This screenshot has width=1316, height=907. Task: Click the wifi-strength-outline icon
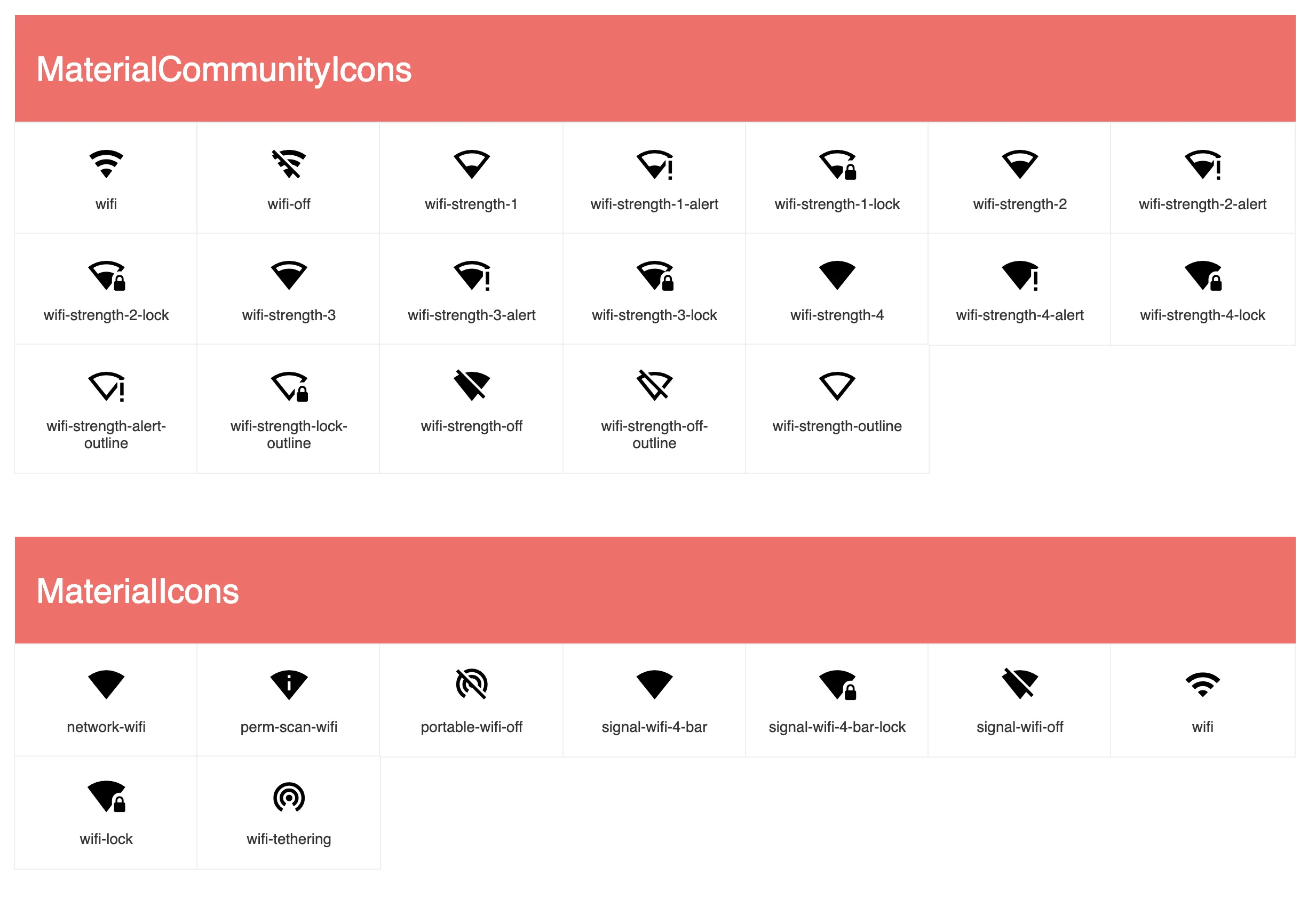point(837,386)
